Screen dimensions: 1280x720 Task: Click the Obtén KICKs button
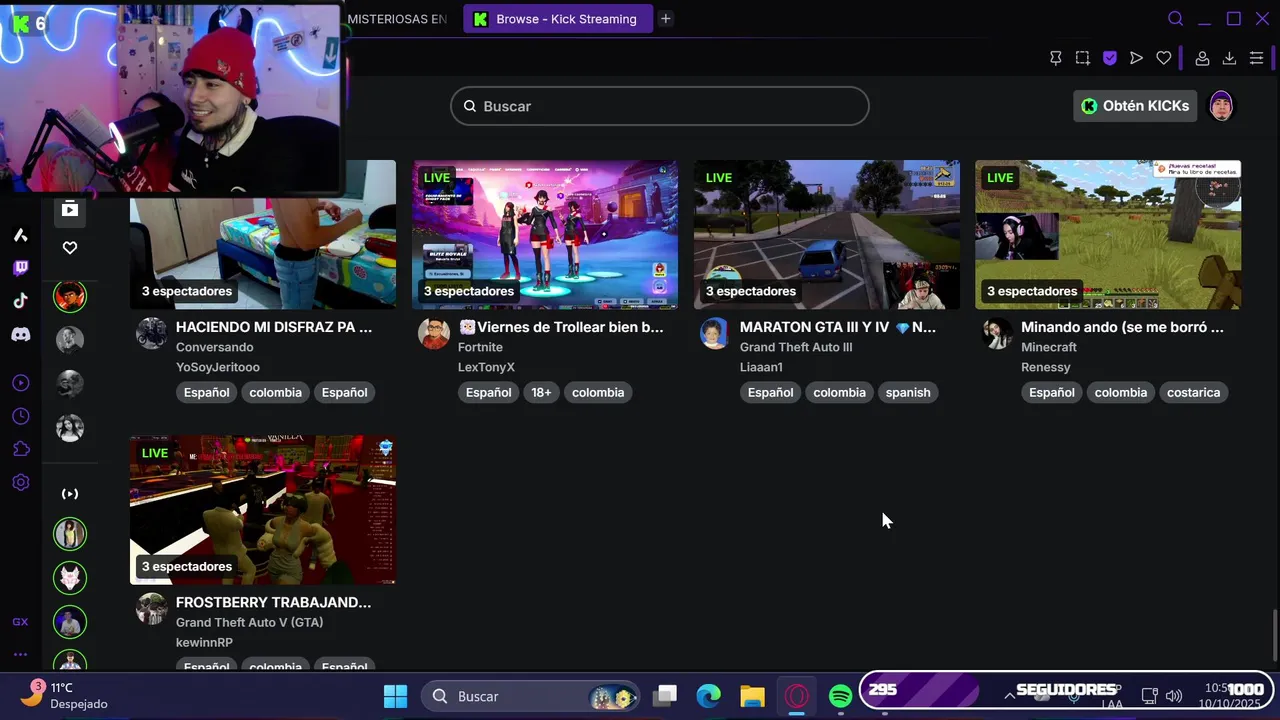pyautogui.click(x=1135, y=106)
